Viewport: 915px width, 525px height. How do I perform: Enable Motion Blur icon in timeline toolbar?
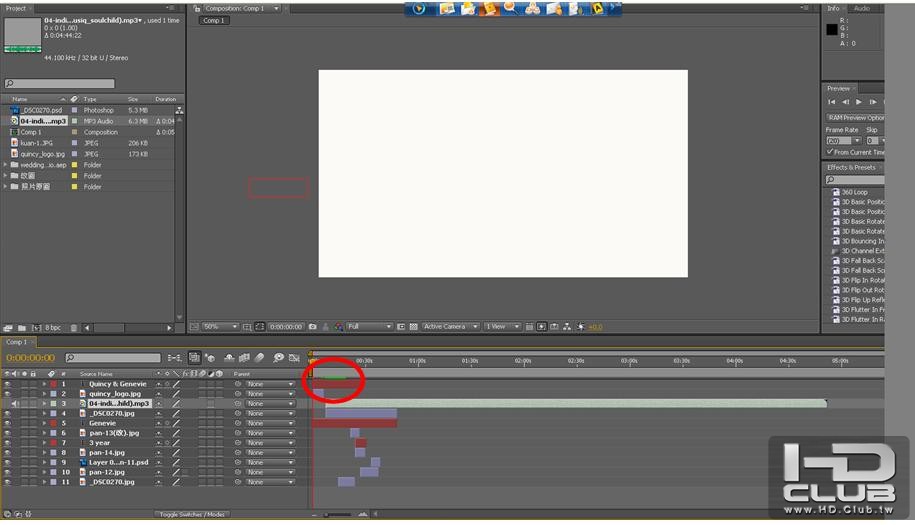click(260, 358)
